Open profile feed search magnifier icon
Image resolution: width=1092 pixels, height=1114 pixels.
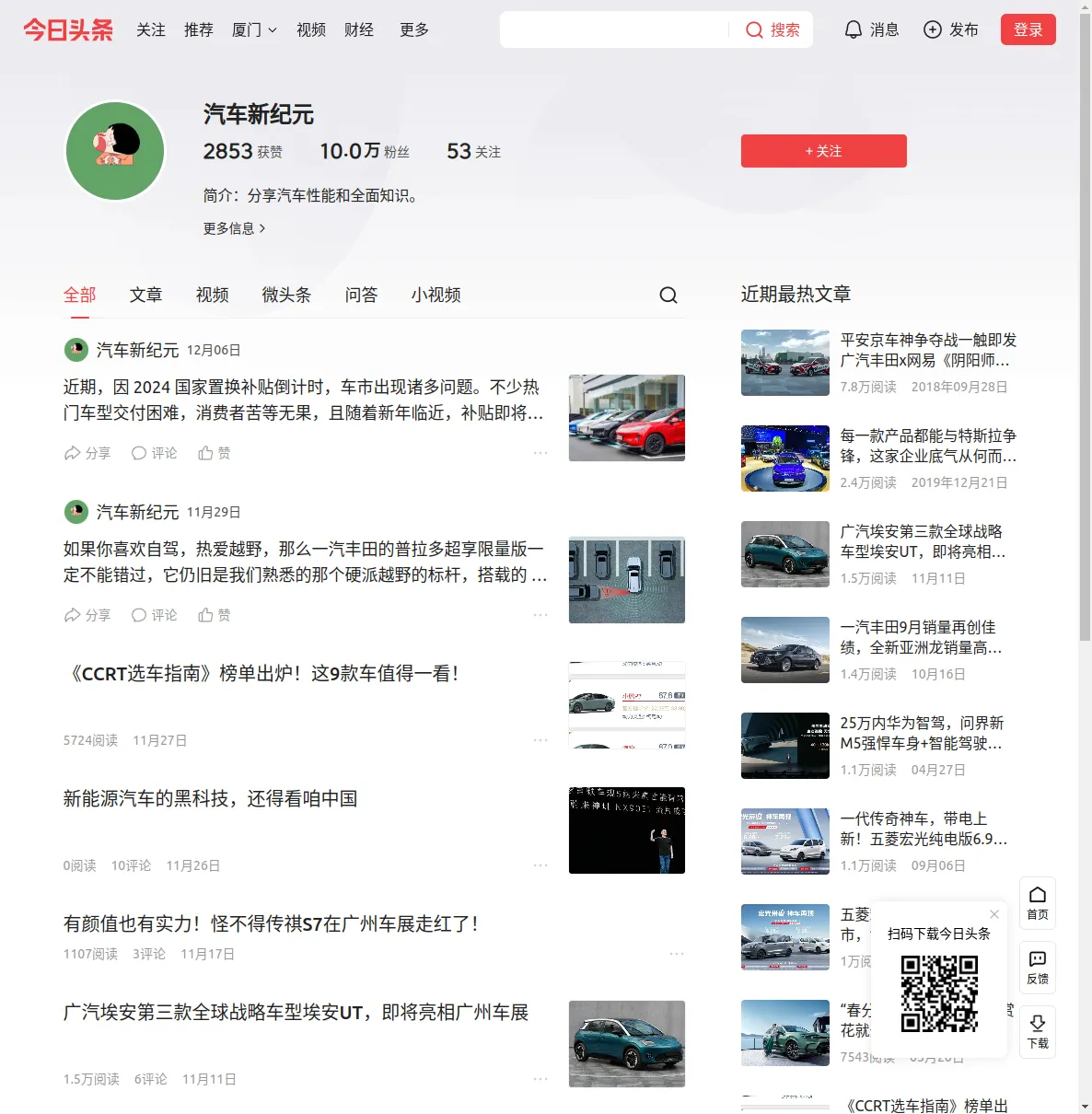click(x=668, y=295)
